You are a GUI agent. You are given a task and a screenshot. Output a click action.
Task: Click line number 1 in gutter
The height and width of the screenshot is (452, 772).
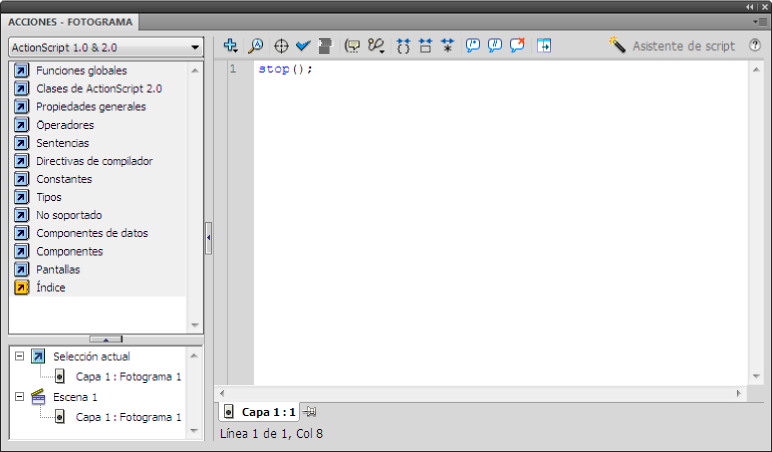tap(233, 69)
